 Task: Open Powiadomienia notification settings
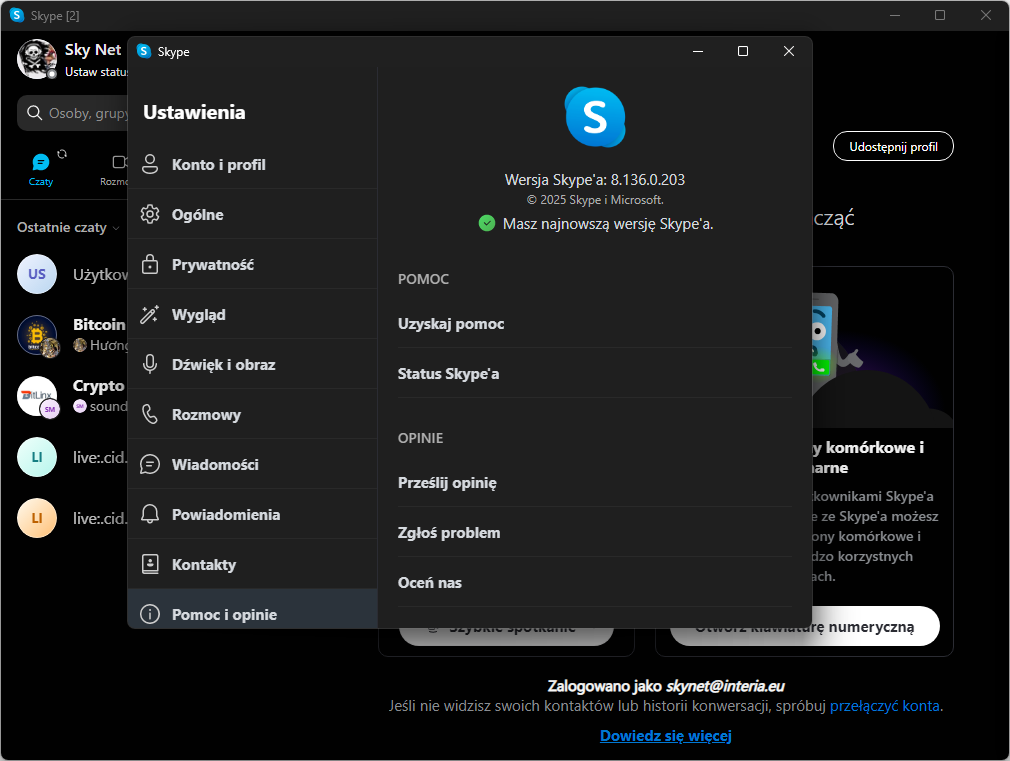[252, 514]
